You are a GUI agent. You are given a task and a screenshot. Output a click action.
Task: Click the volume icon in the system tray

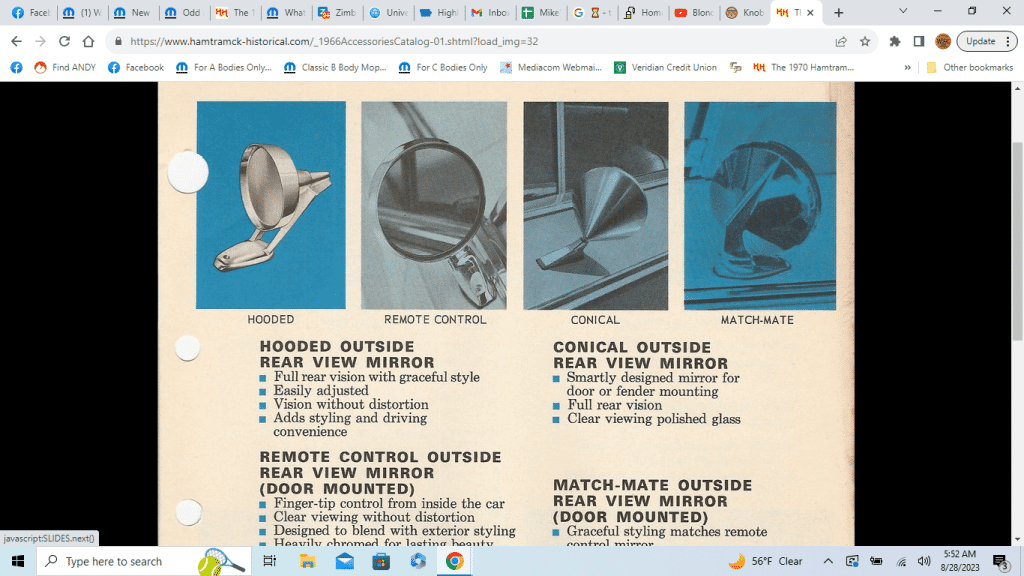coord(924,561)
